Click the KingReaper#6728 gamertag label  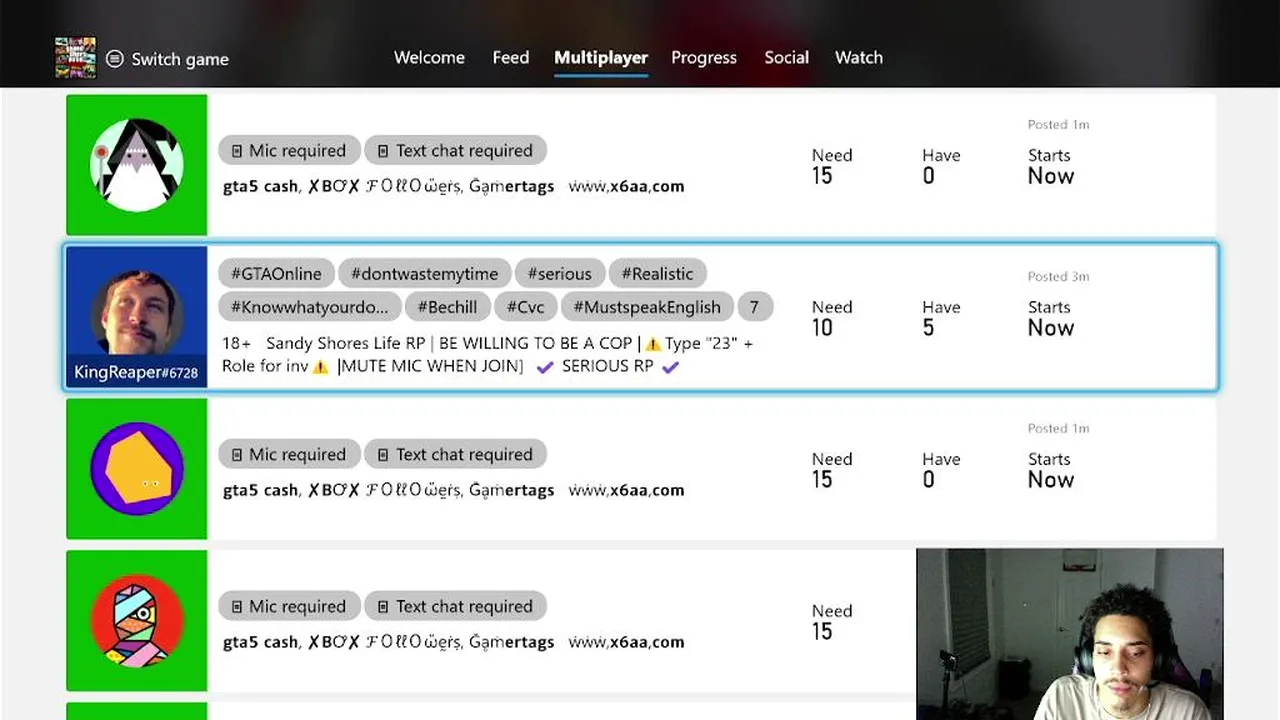click(x=136, y=373)
